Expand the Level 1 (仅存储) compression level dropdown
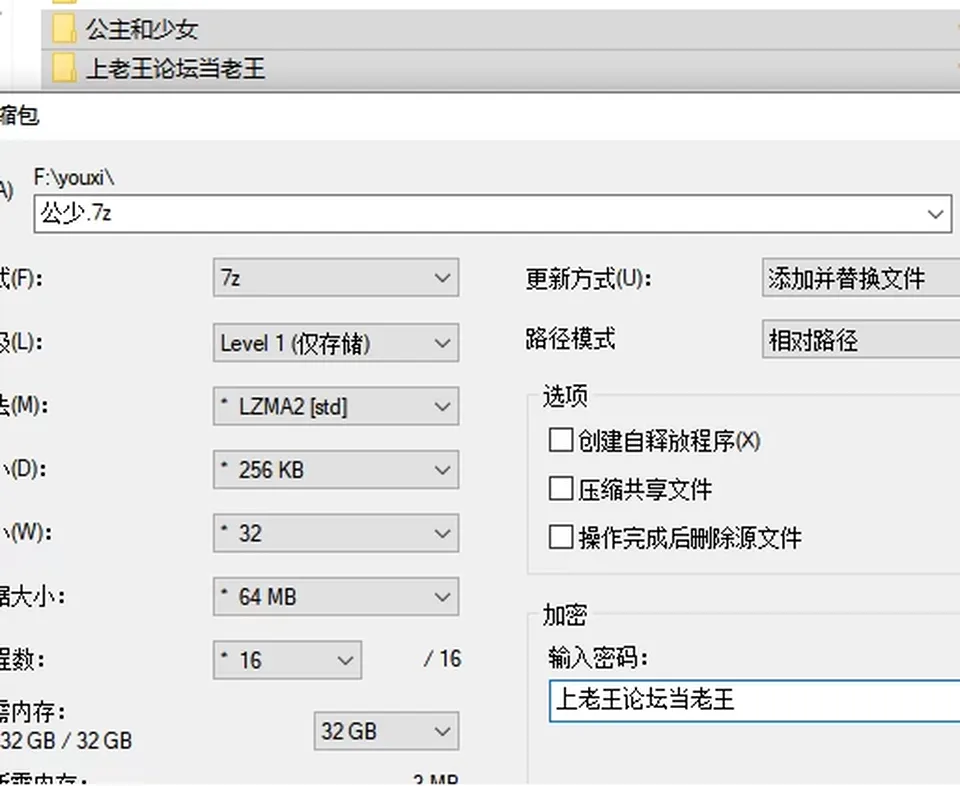The width and height of the screenshot is (960, 786). (336, 343)
